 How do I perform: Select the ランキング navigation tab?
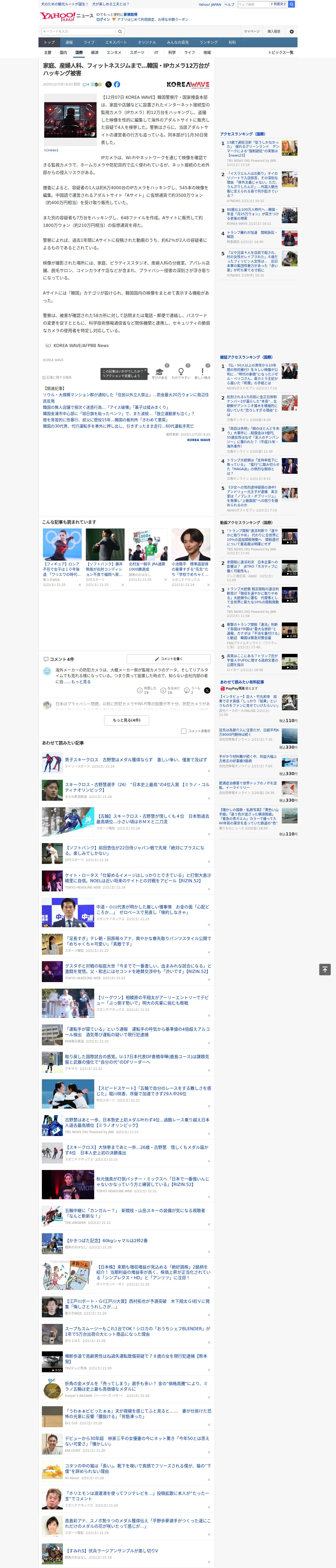click(209, 43)
